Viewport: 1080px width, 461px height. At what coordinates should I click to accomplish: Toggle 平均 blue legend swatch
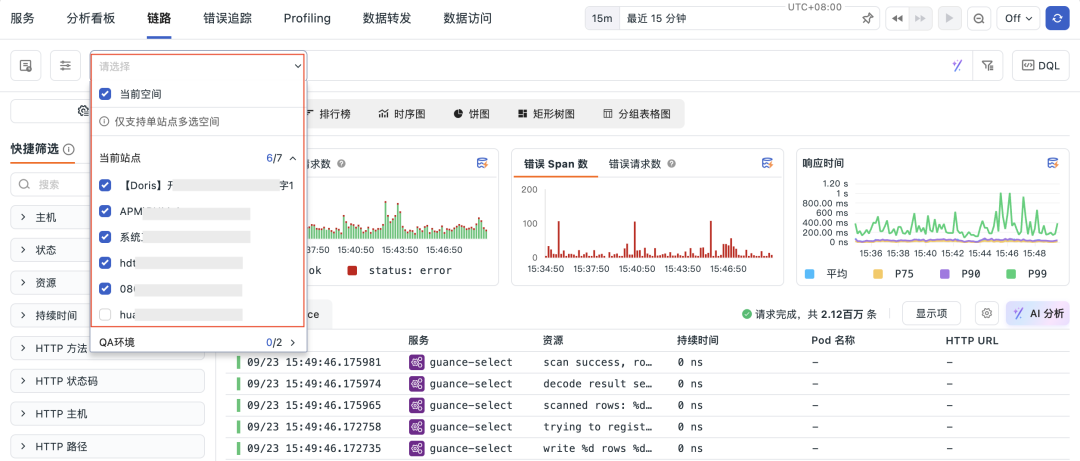810,274
